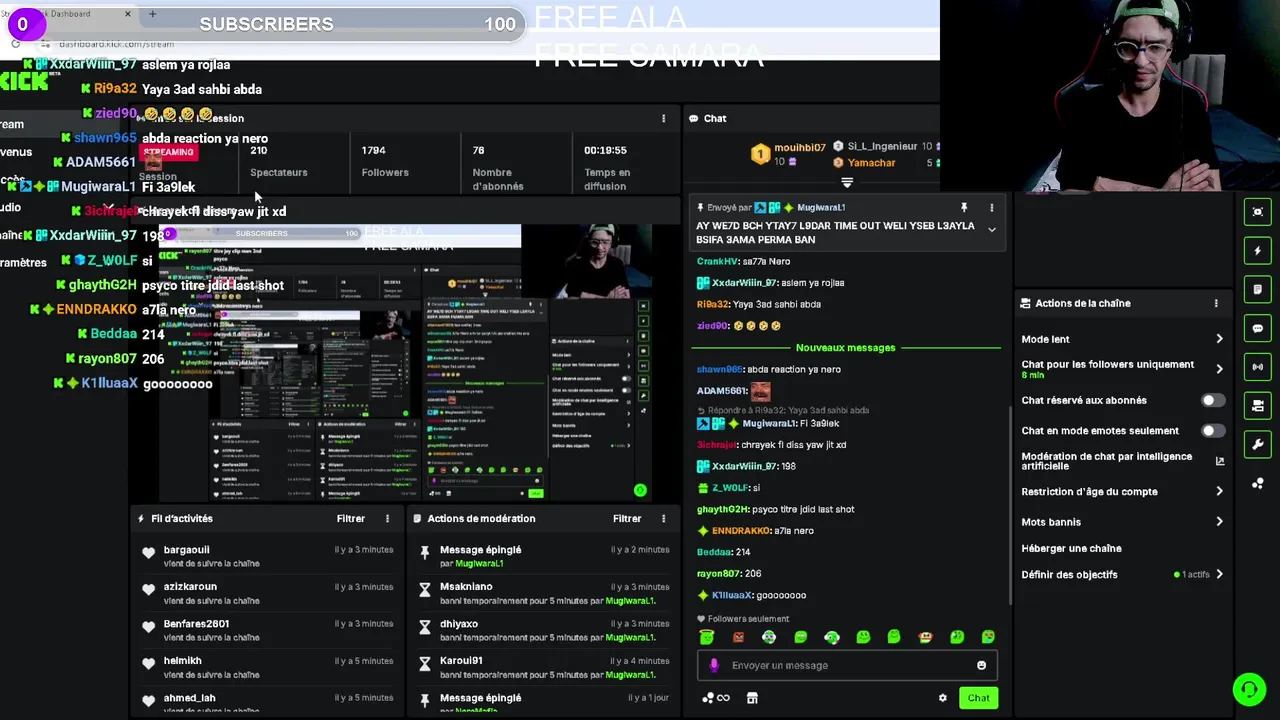This screenshot has width=1280, height=720.
Task: Click the 210 Spectateurs stat
Action: coord(278,161)
